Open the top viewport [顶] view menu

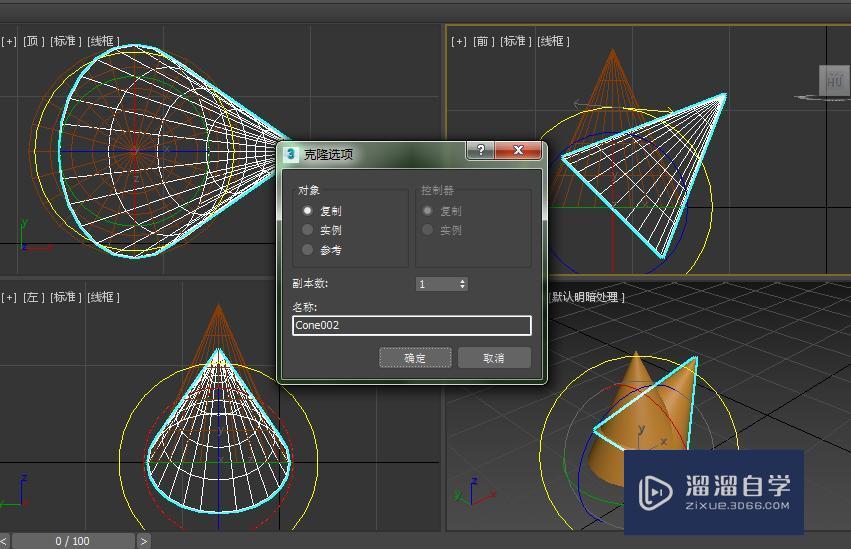tap(33, 41)
